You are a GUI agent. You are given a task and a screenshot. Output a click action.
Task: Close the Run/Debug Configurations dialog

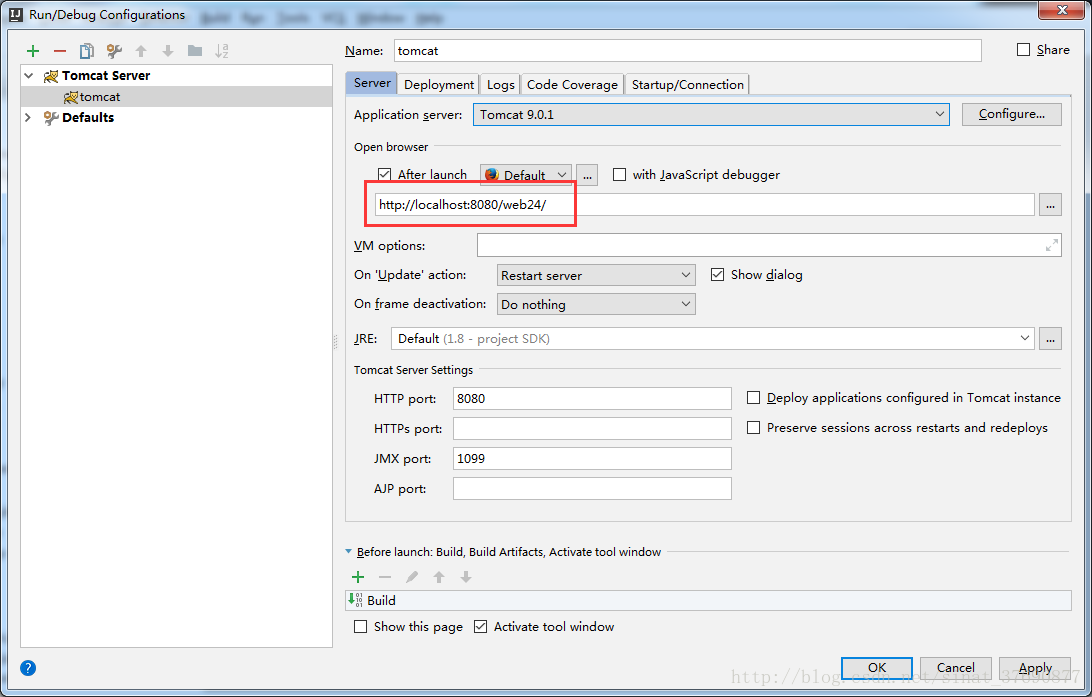1063,10
